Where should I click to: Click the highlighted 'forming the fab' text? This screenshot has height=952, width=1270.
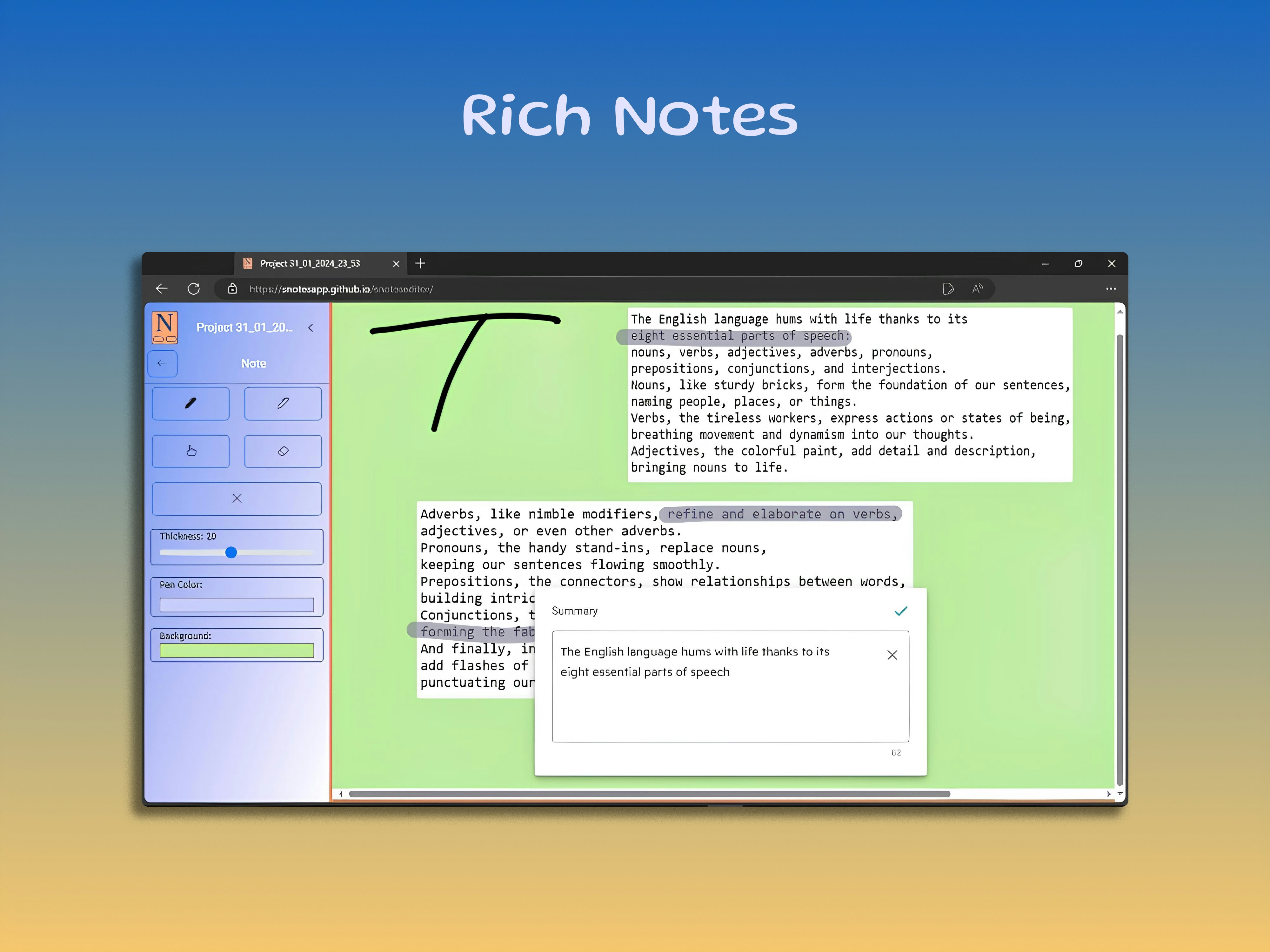[x=478, y=632]
